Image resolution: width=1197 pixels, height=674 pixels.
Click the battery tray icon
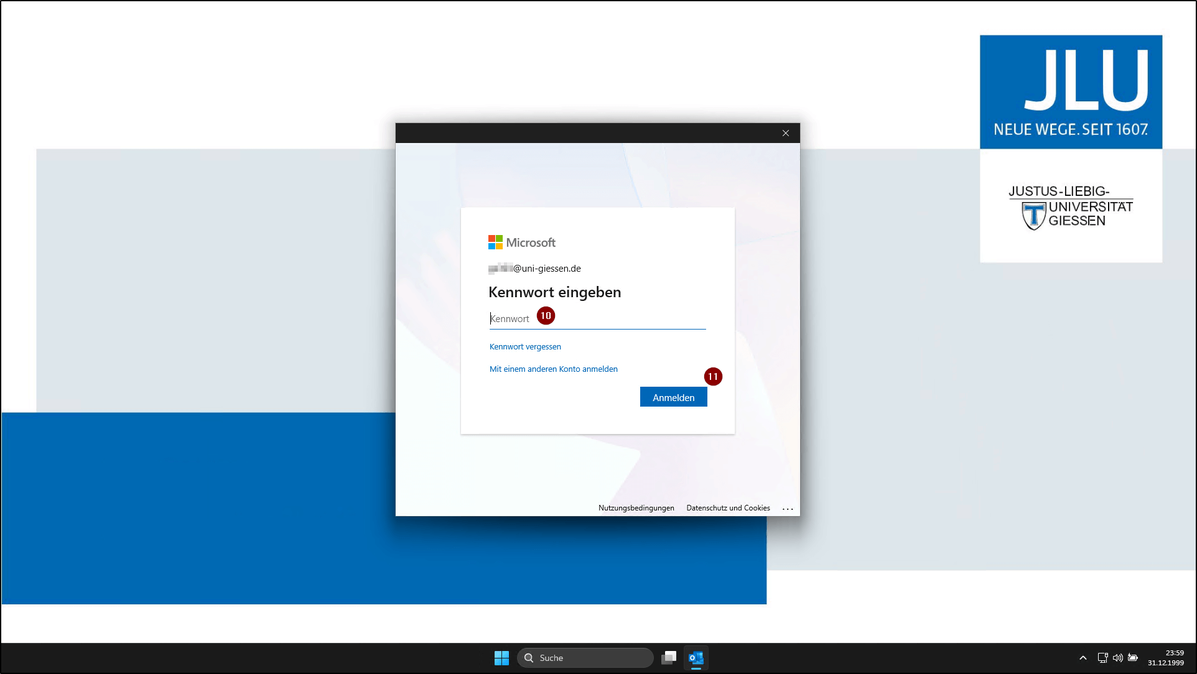click(1133, 658)
